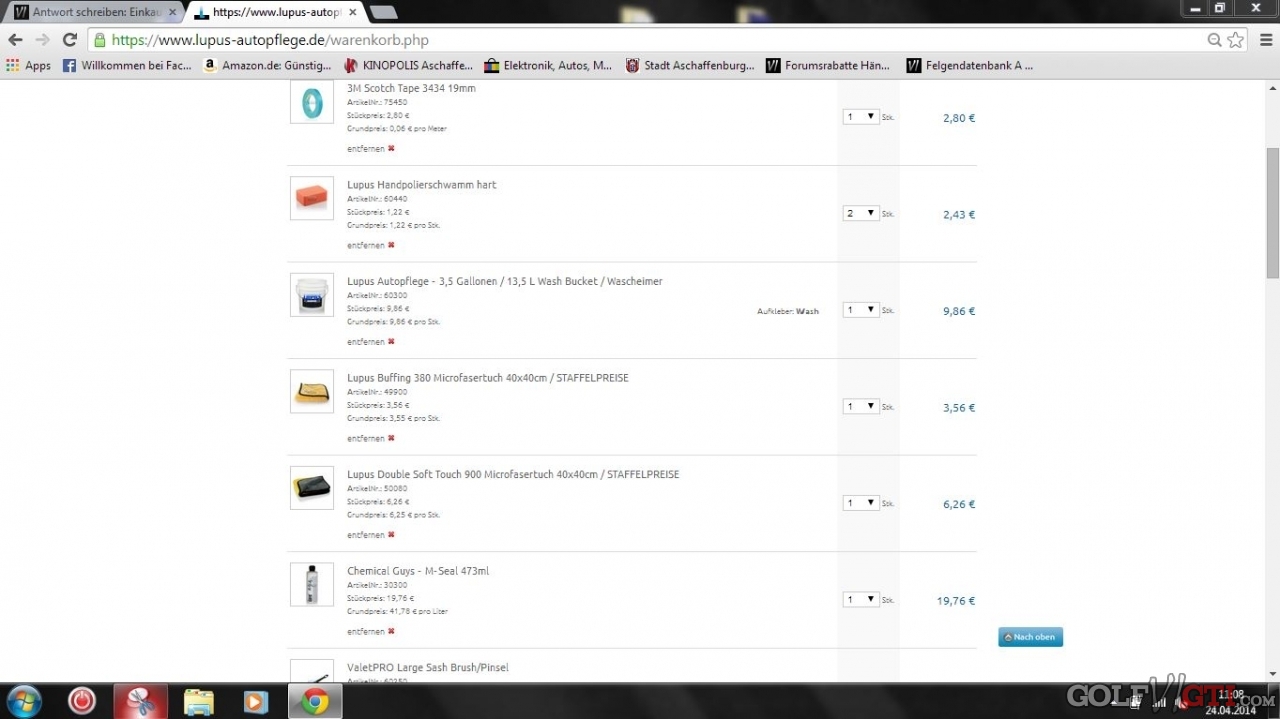The image size is (1280, 719).
Task: Open Amazon.de bookmark
Action: pos(267,65)
